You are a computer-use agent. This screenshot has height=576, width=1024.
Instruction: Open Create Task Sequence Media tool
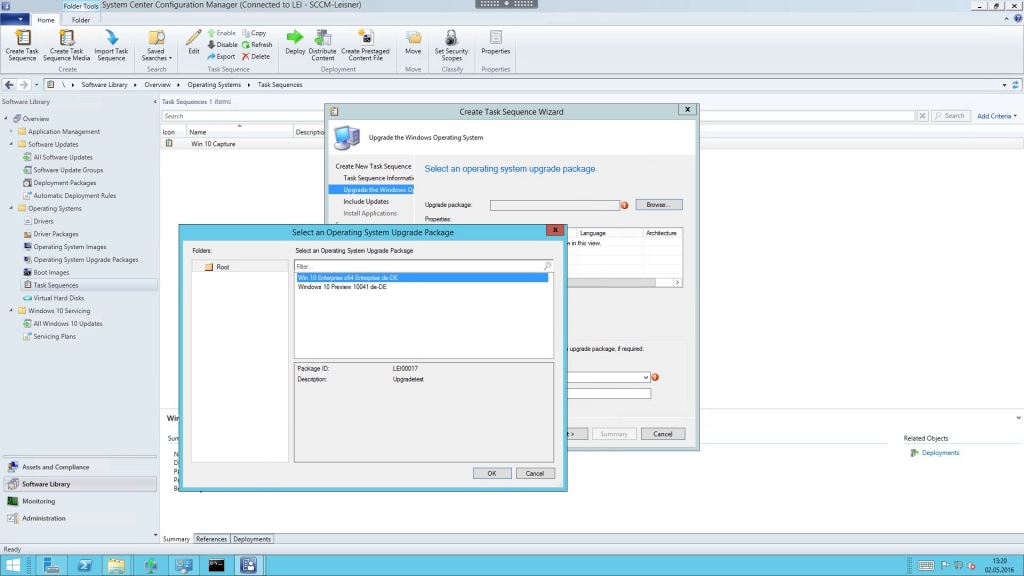(67, 45)
